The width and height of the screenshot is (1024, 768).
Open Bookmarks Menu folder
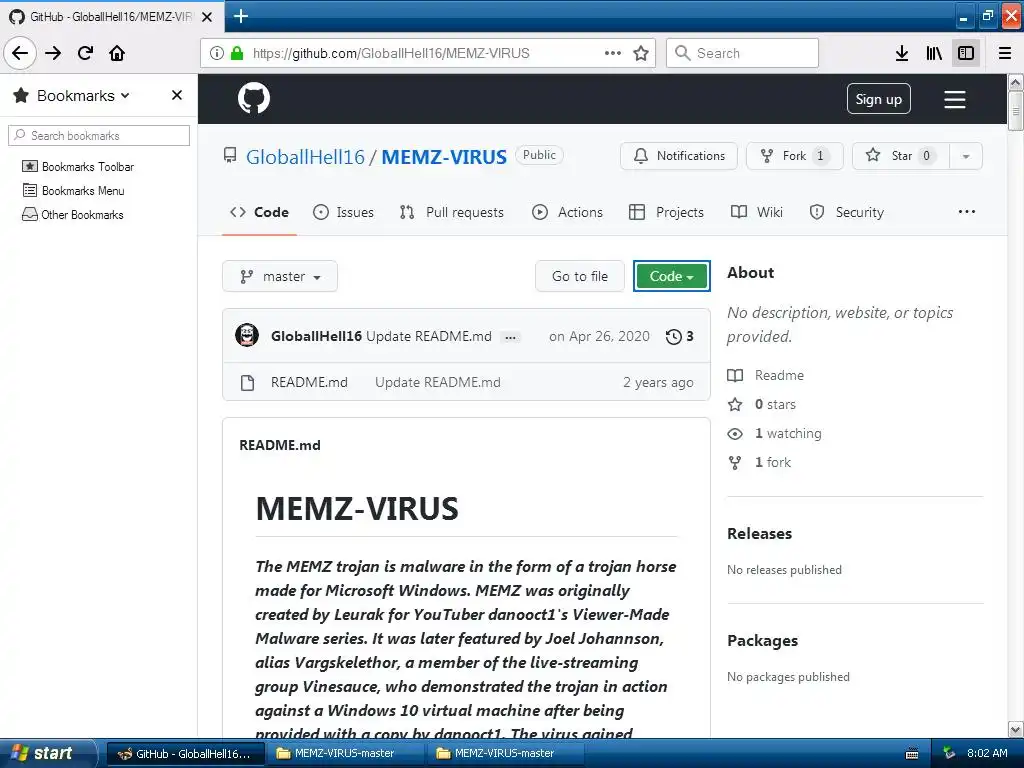click(73, 191)
